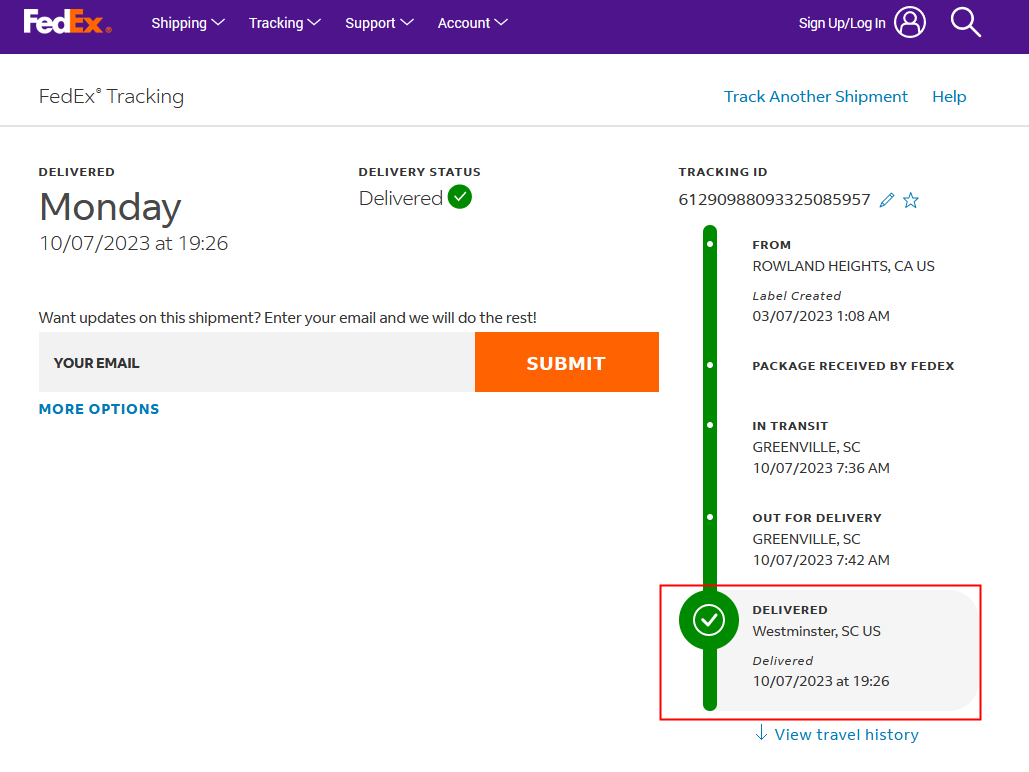
Task: Expand MORE OPTIONS
Action: point(99,409)
